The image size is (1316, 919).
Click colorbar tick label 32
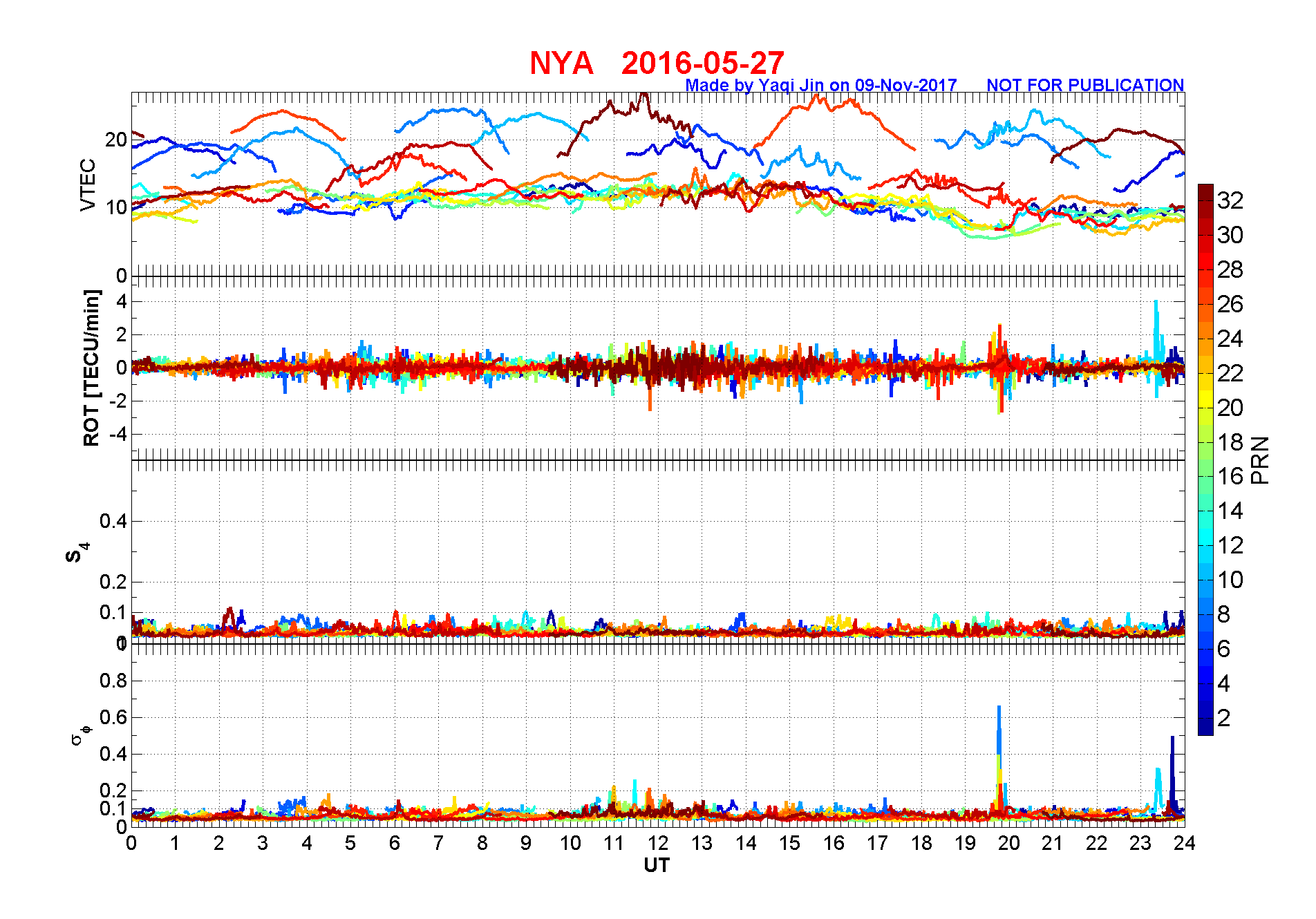[1230, 200]
